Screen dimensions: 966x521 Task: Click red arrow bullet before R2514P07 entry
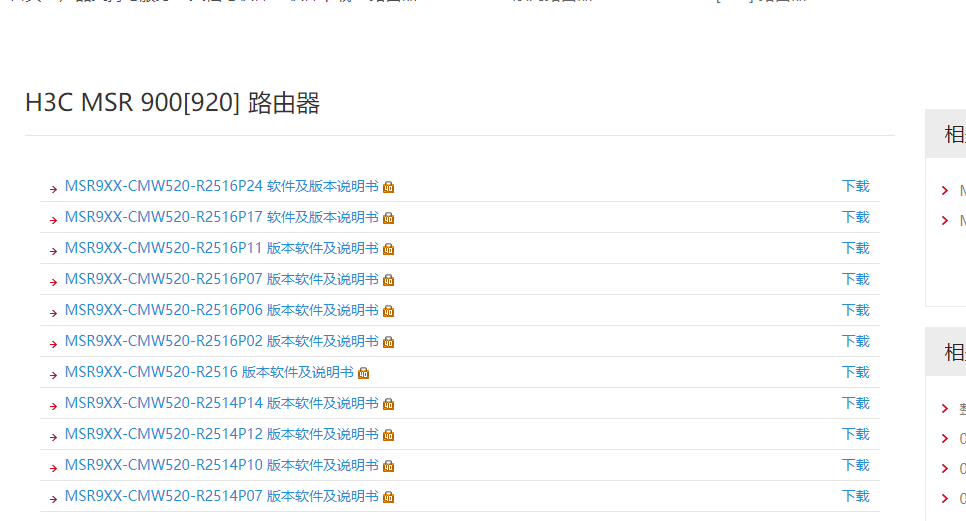click(54, 499)
